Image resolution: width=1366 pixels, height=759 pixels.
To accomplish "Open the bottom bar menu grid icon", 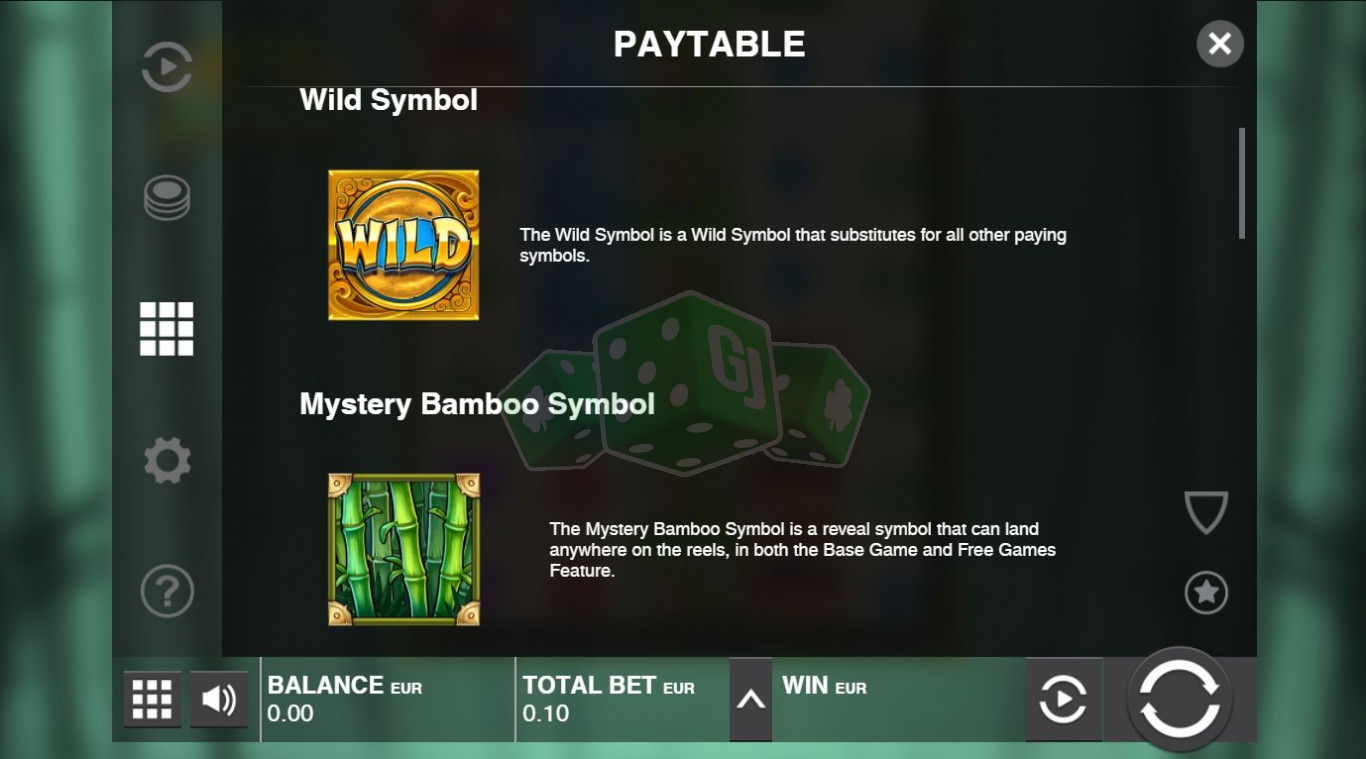I will (152, 699).
